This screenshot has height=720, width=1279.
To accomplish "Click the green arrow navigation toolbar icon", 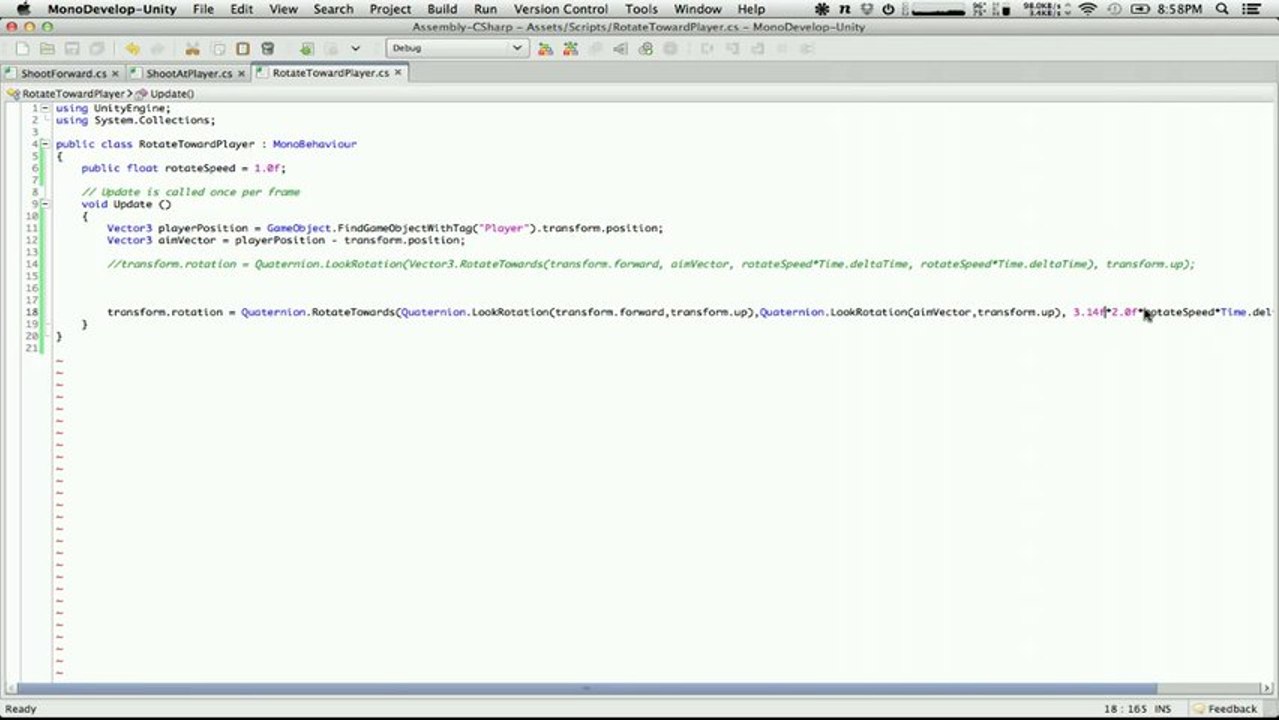I will click(307, 48).
